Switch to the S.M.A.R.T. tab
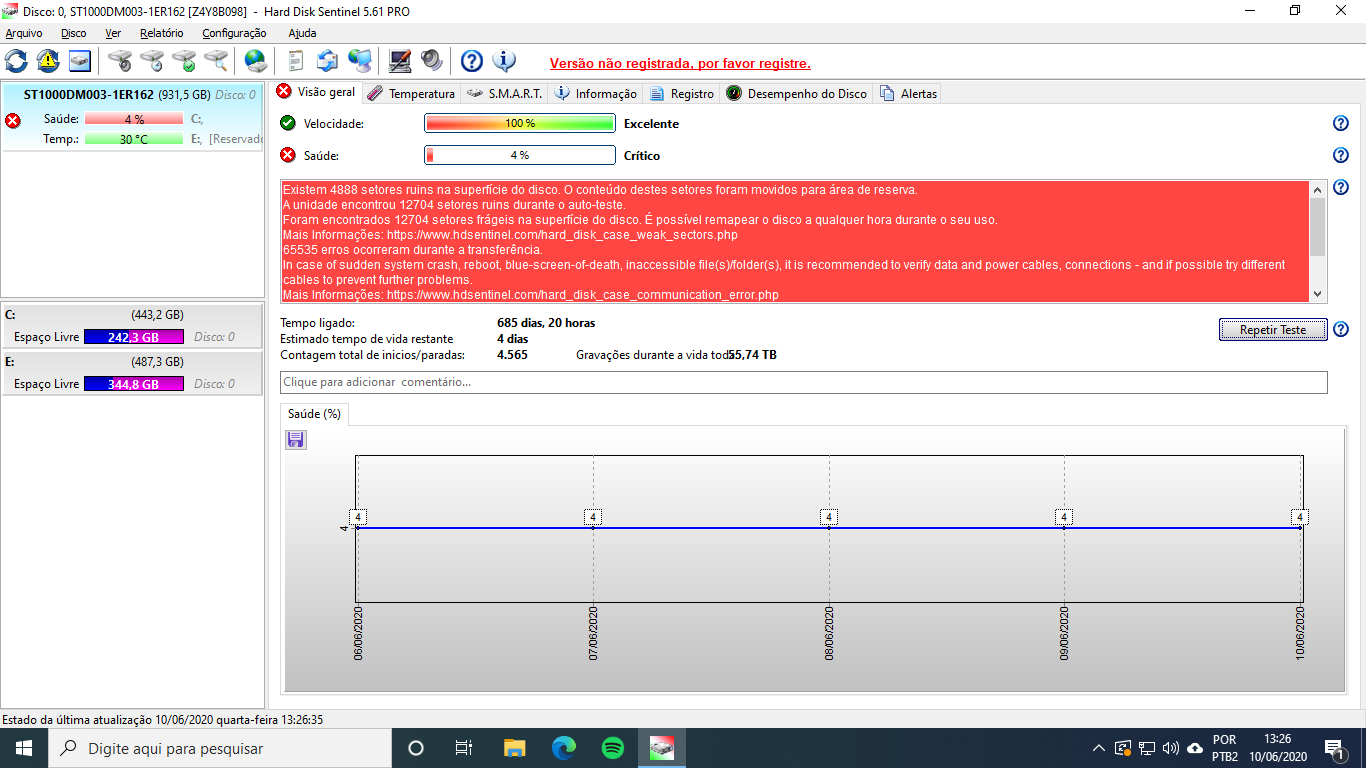This screenshot has width=1366, height=768. tap(505, 93)
